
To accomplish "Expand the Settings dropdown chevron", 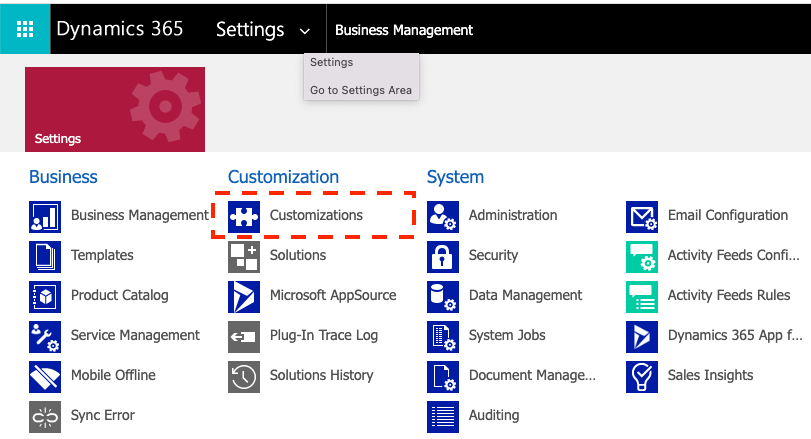I will click(305, 31).
